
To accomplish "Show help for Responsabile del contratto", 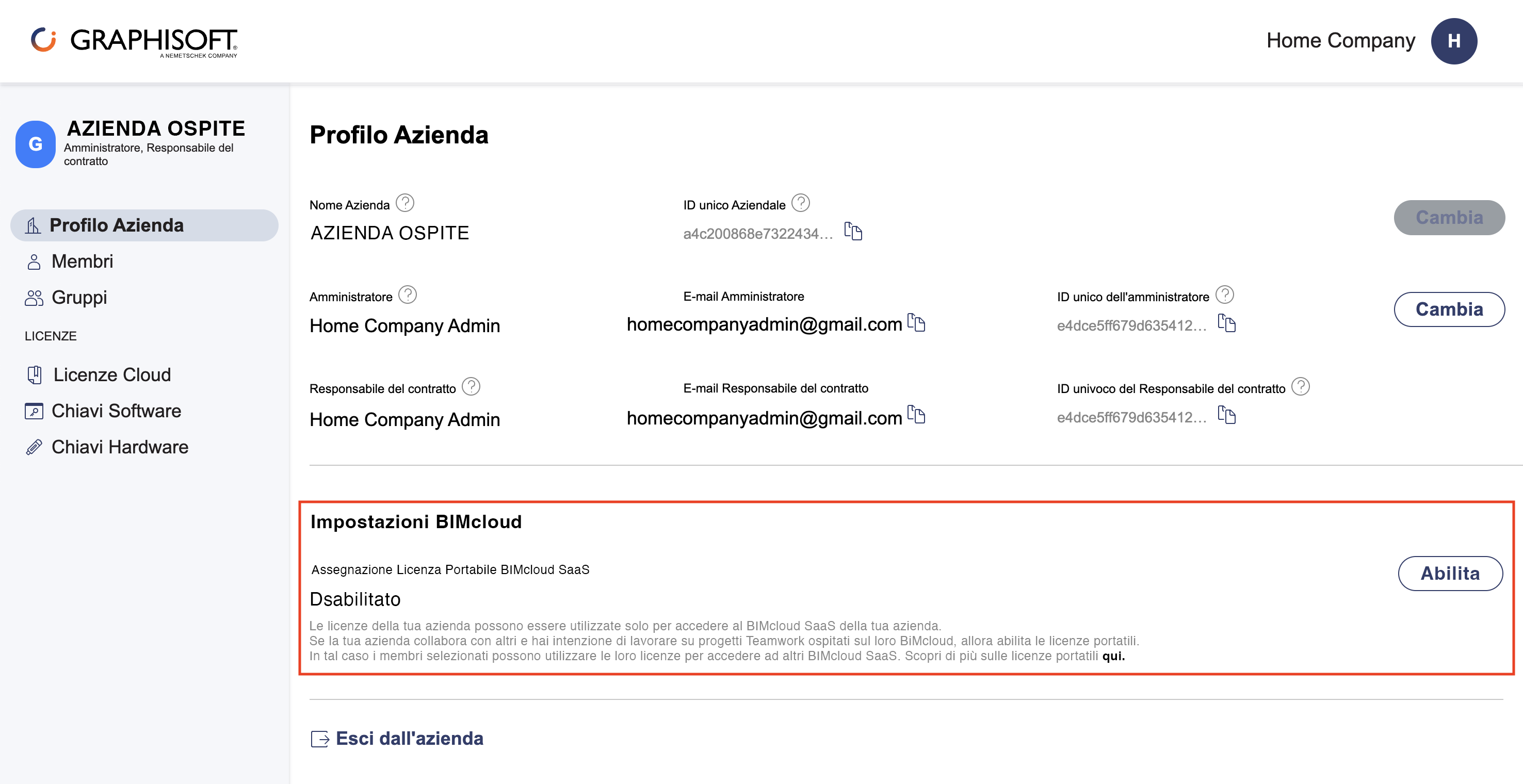I will click(x=471, y=387).
